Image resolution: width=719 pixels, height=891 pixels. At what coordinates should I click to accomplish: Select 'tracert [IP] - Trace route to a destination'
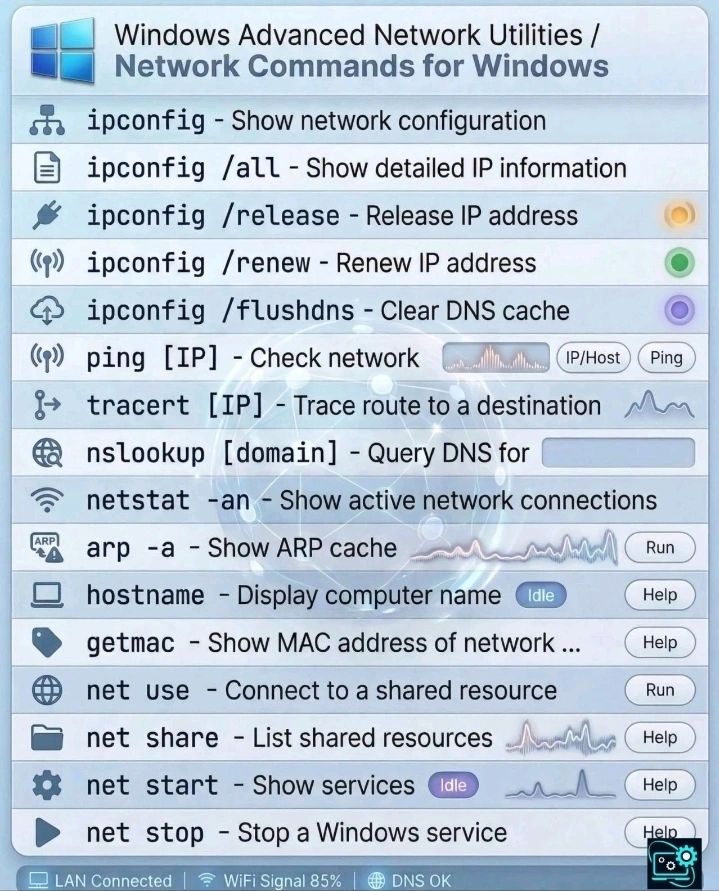tap(343, 406)
